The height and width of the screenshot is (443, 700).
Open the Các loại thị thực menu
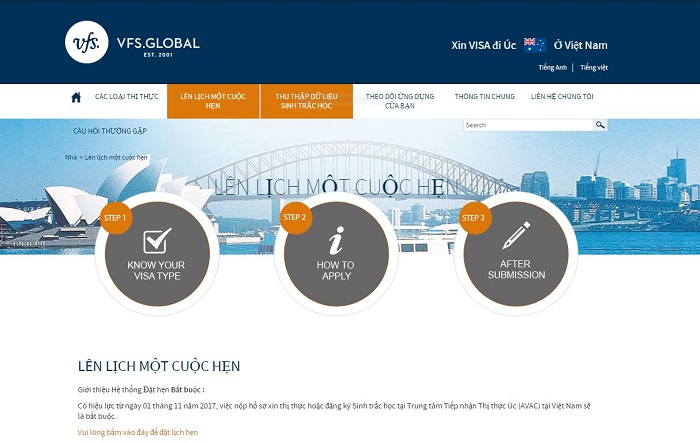[x=126, y=96]
